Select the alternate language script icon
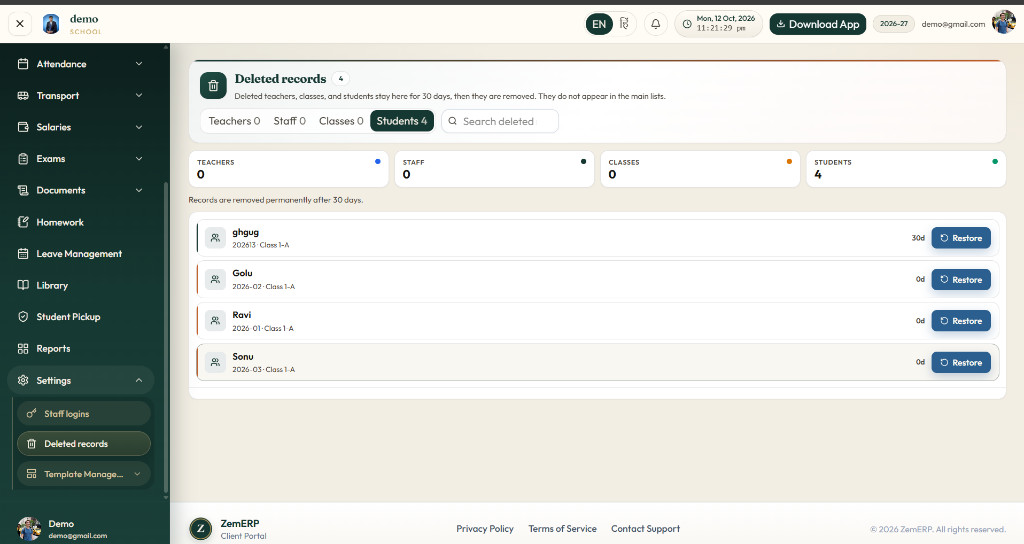The width and height of the screenshot is (1024, 544). click(624, 24)
